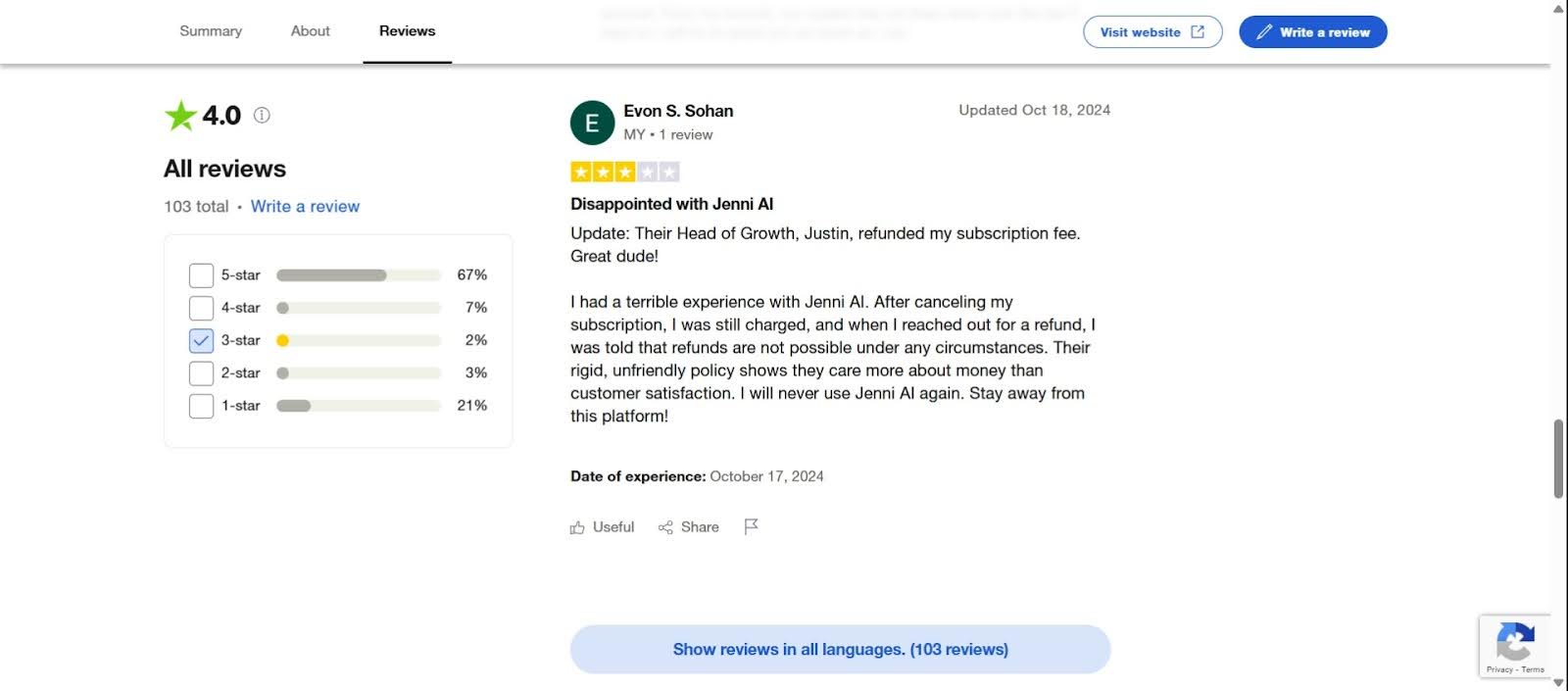Switch to the About tab

[x=310, y=30]
